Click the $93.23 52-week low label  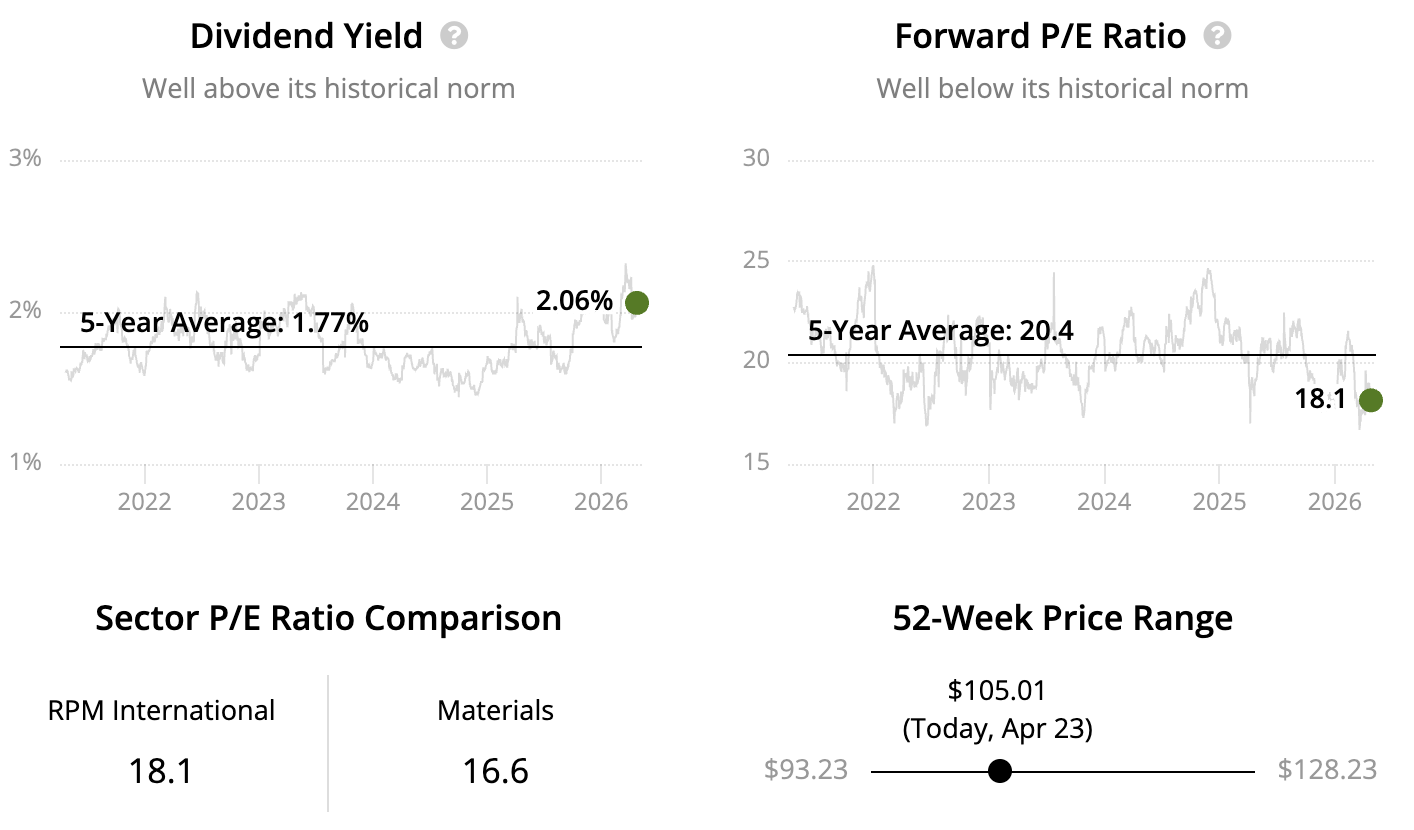coord(806,770)
